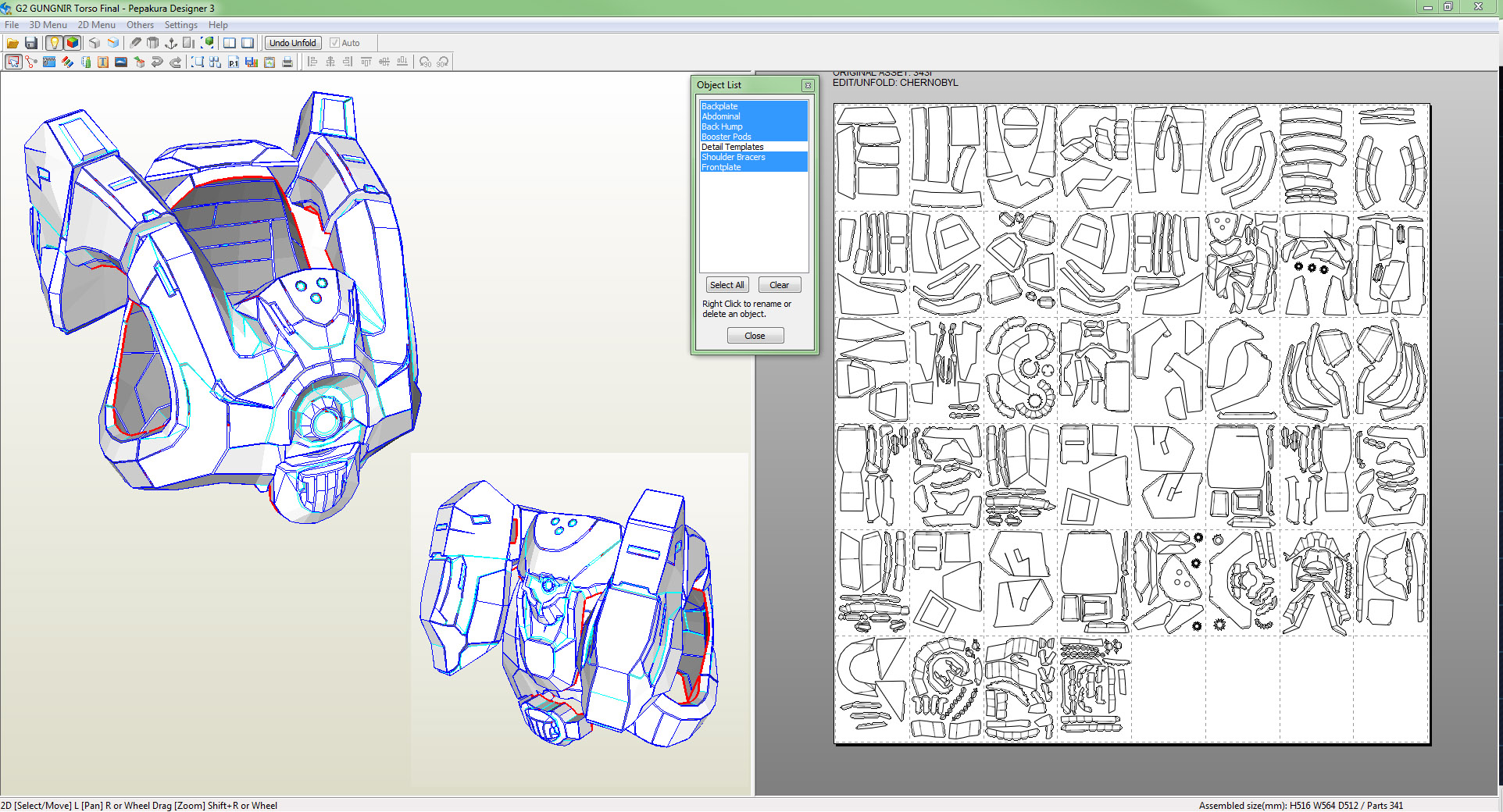Click the align vertical middle icon
Viewport: 1503px width, 812px height.
click(x=384, y=62)
